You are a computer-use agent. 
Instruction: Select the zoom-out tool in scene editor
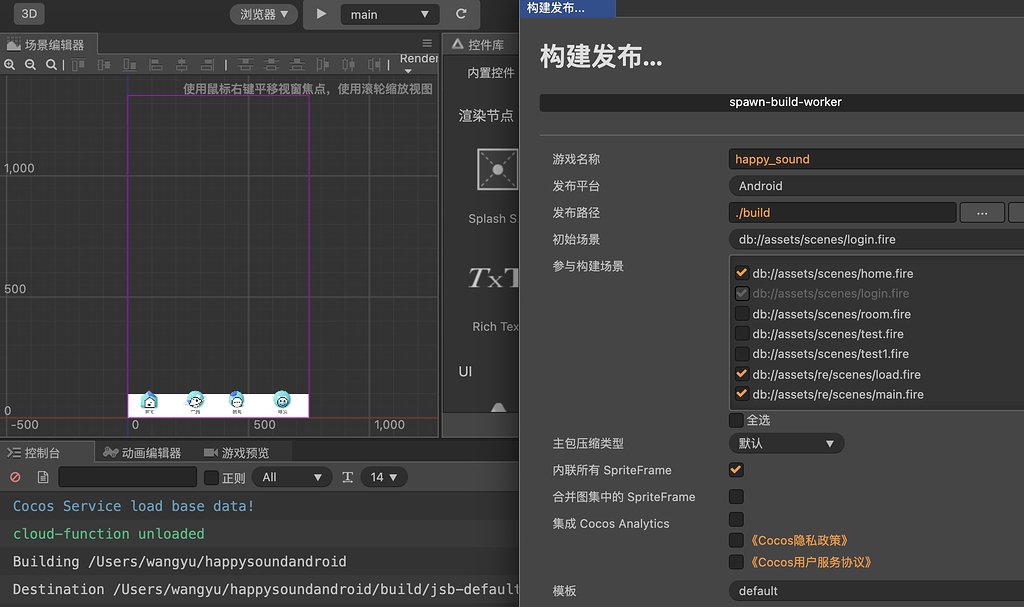point(28,63)
